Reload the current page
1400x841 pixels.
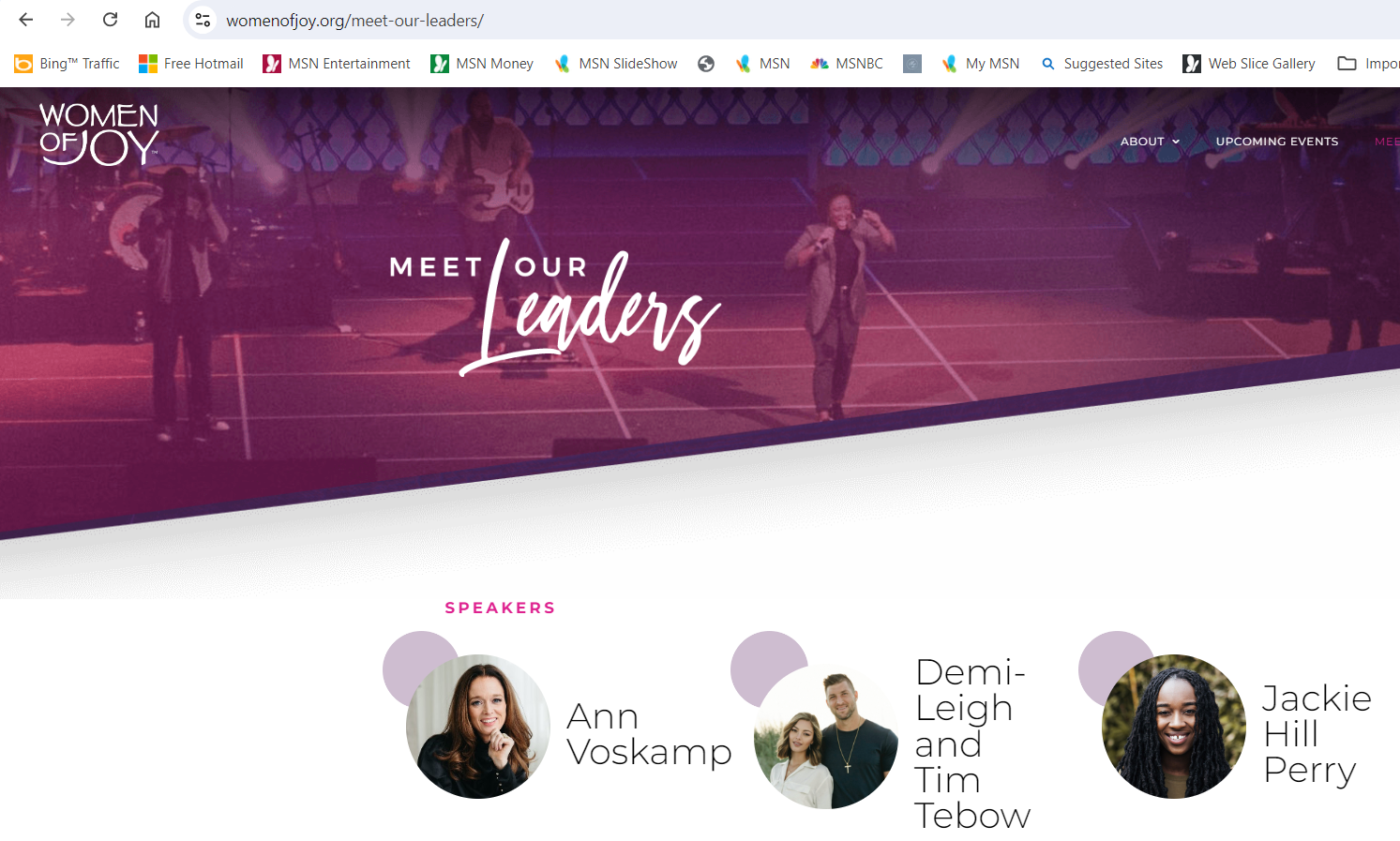point(110,20)
